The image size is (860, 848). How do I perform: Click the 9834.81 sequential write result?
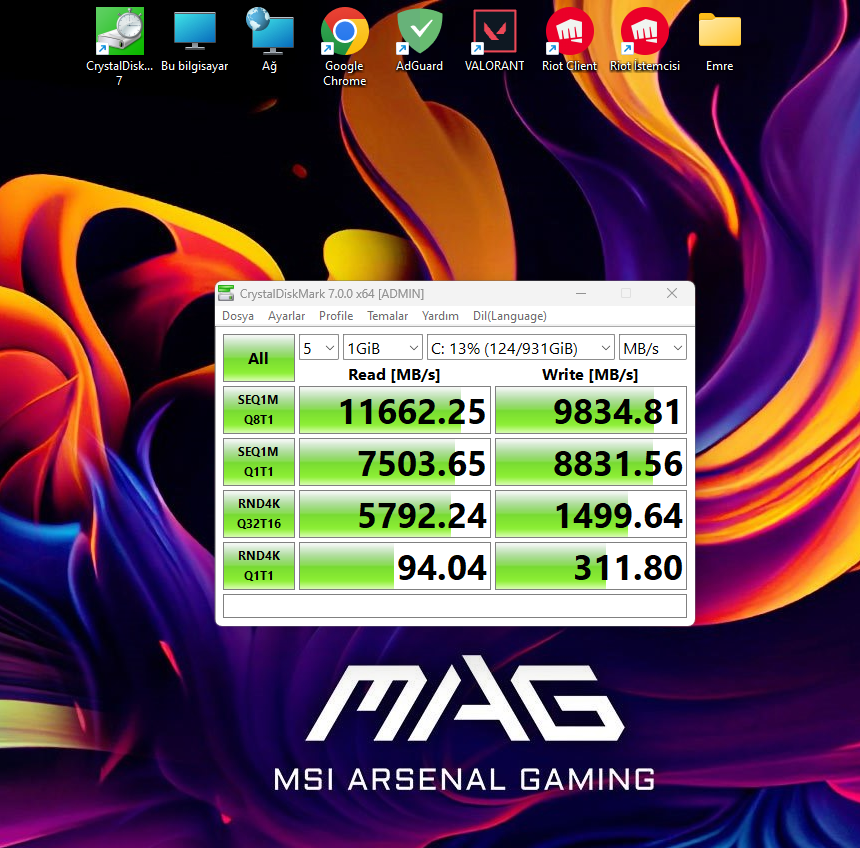click(x=591, y=410)
